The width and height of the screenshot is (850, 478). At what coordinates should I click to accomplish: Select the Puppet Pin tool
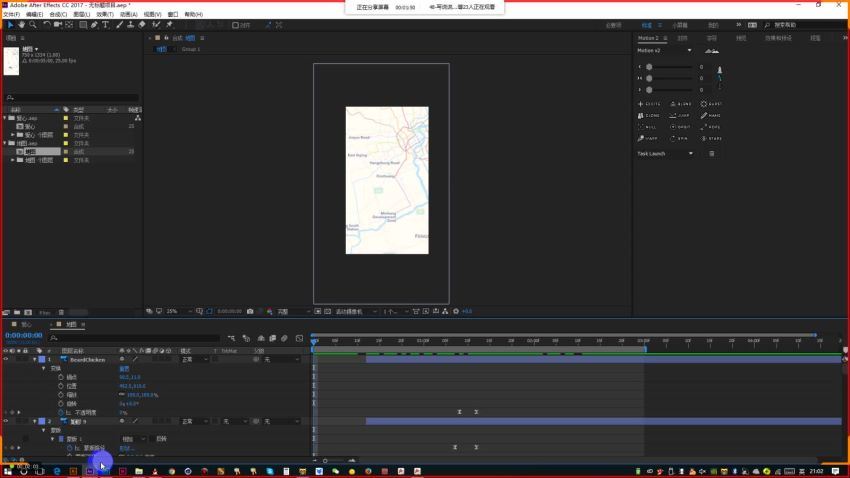pos(169,25)
